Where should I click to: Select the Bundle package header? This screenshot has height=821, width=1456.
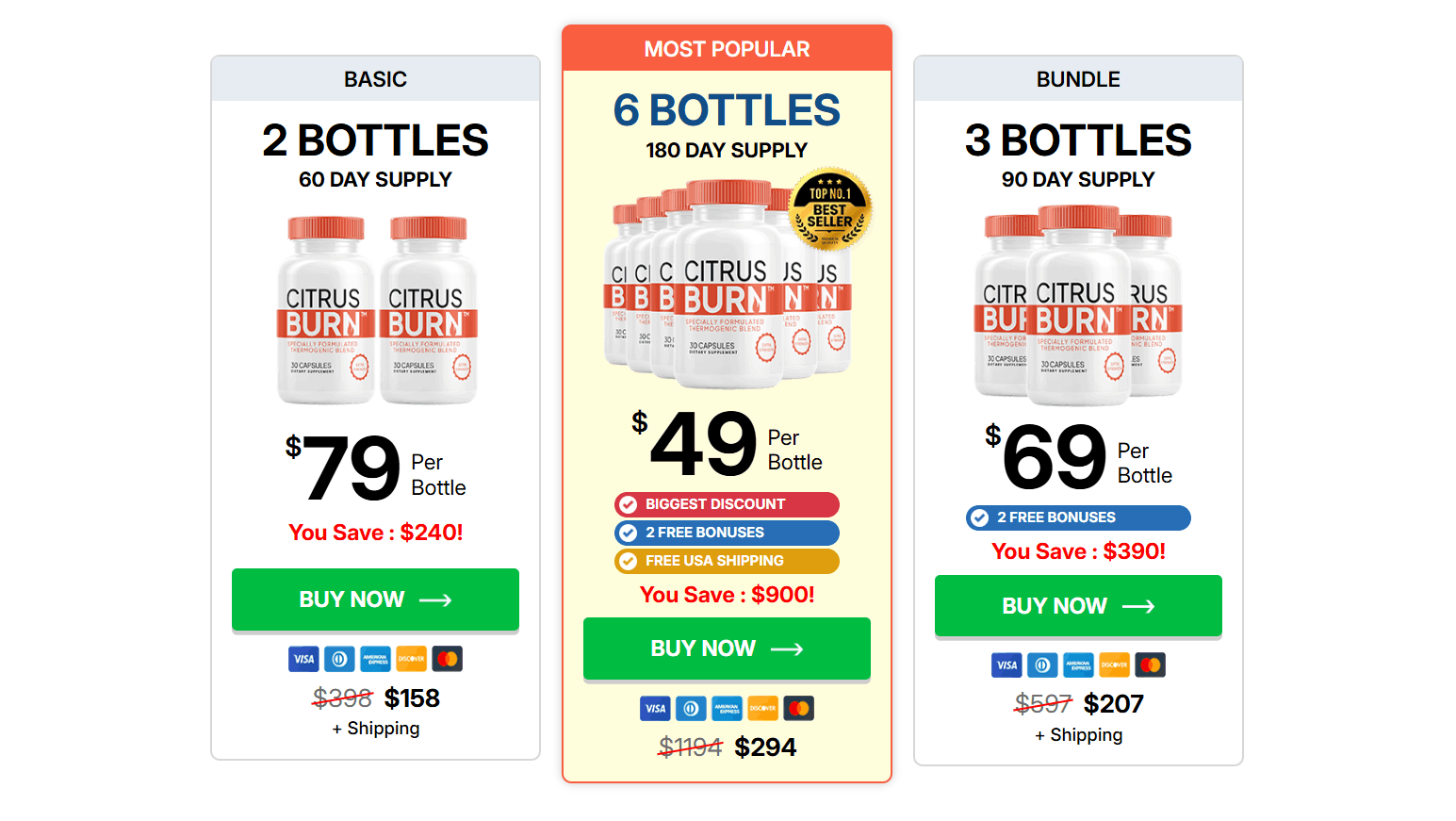pyautogui.click(x=1078, y=79)
